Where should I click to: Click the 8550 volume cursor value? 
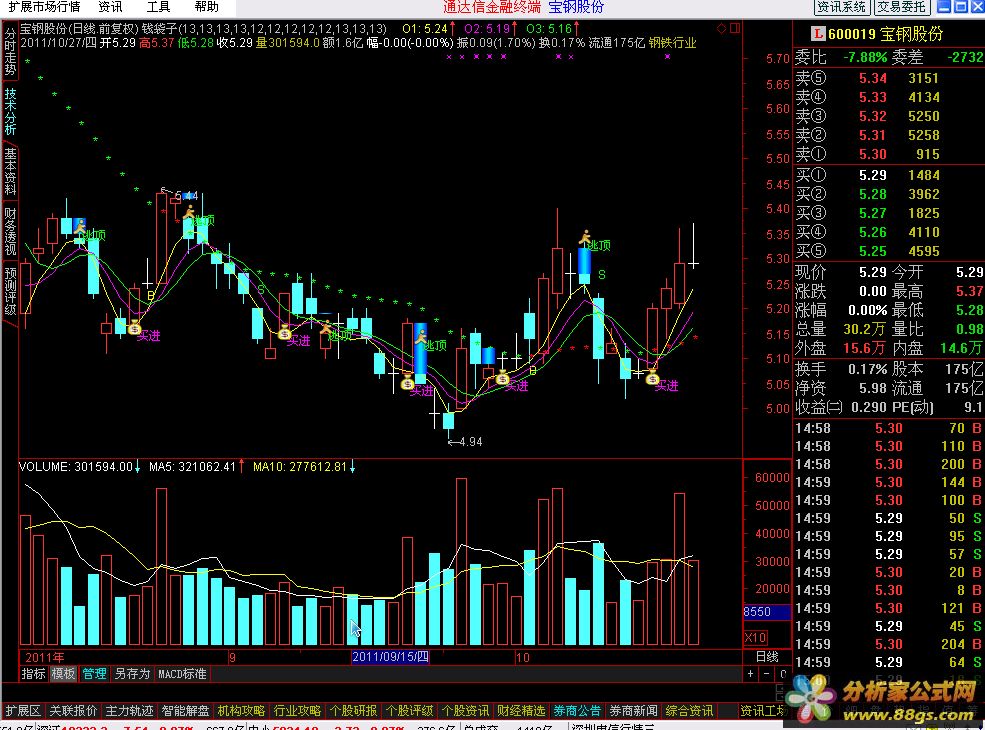pyautogui.click(x=766, y=612)
